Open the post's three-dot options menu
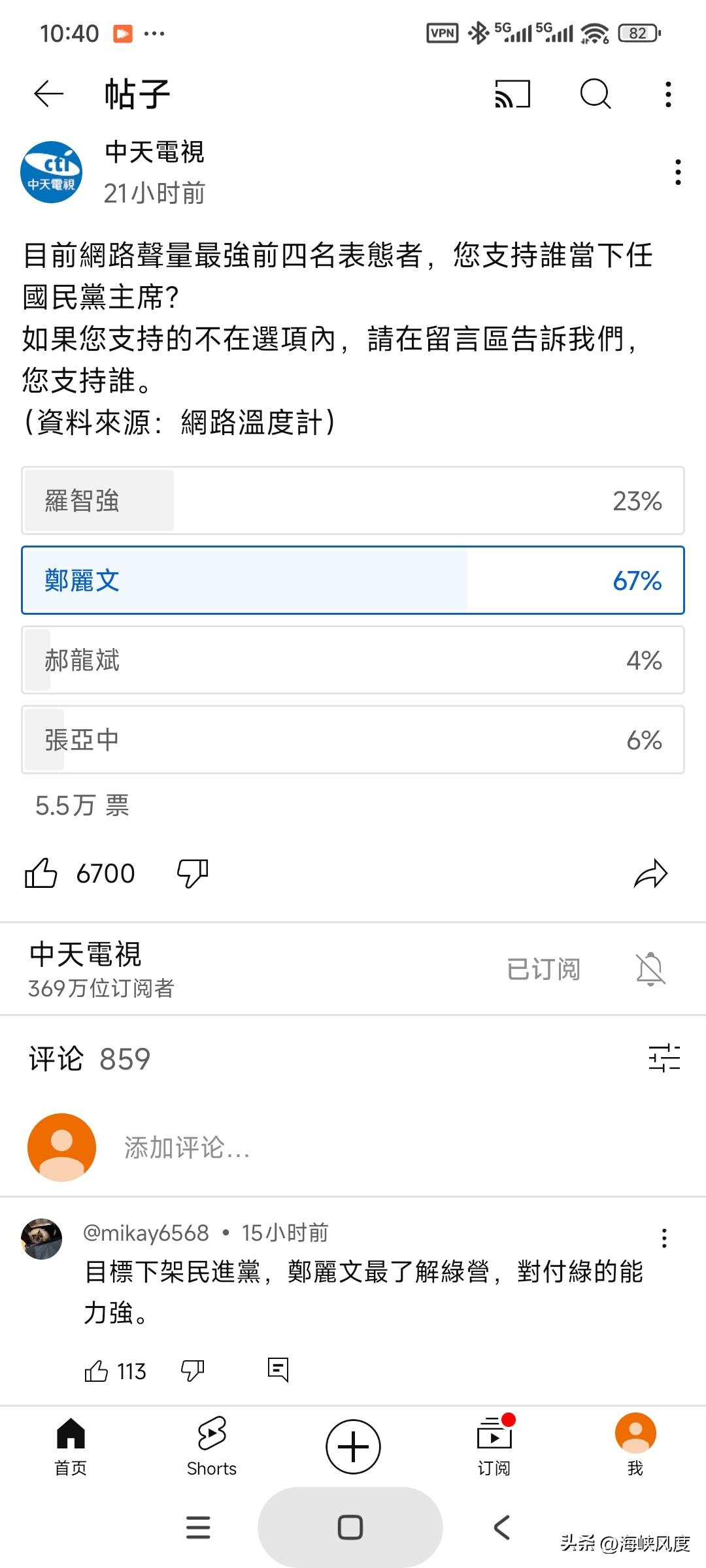This screenshot has width=706, height=1568. pyautogui.click(x=679, y=172)
